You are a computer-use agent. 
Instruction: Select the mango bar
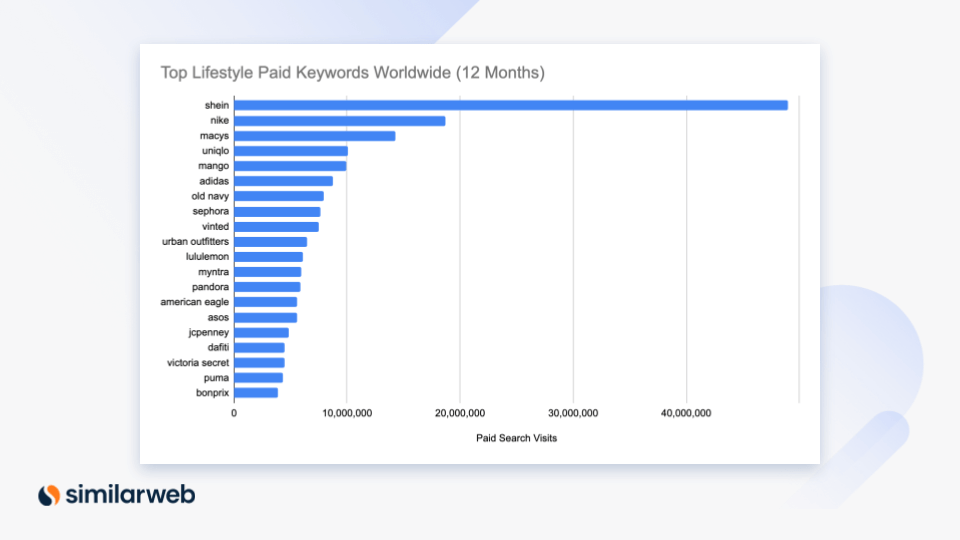pos(290,166)
